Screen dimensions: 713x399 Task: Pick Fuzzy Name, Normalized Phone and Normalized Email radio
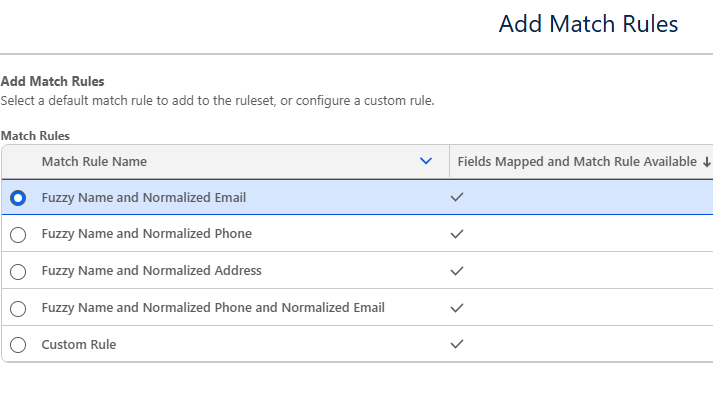18,308
